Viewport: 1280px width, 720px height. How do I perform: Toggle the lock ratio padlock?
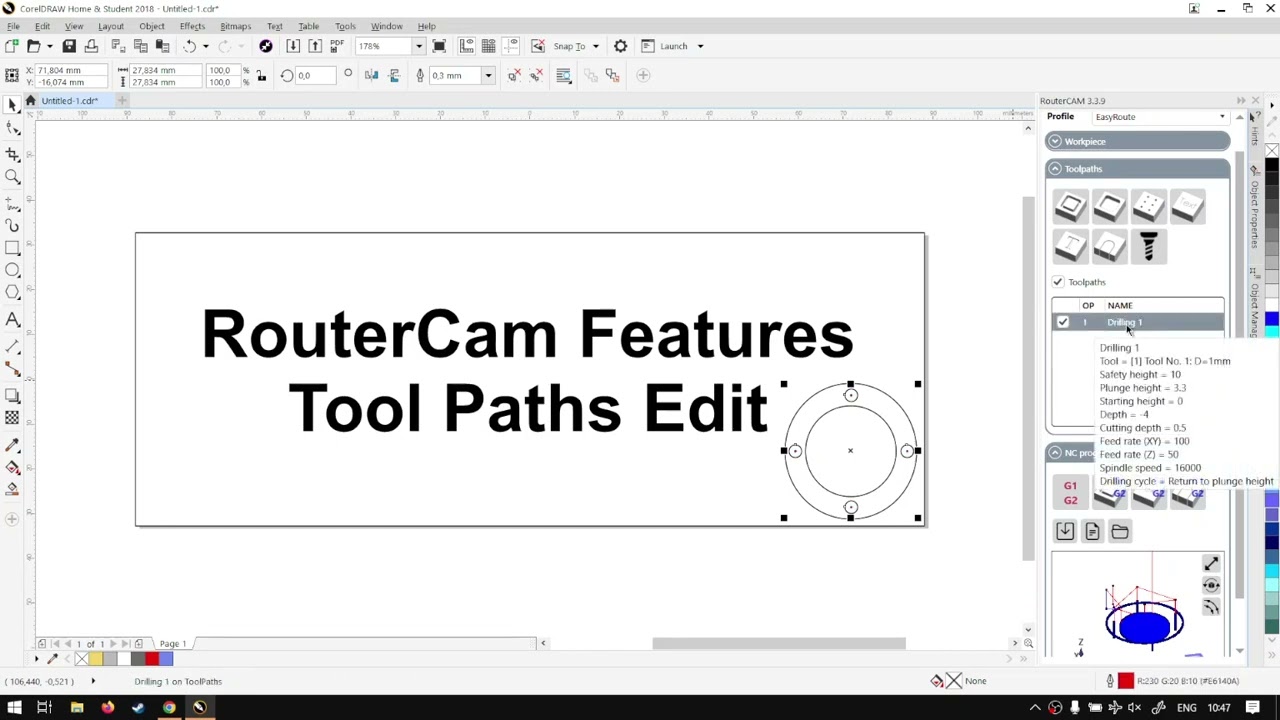pos(261,76)
